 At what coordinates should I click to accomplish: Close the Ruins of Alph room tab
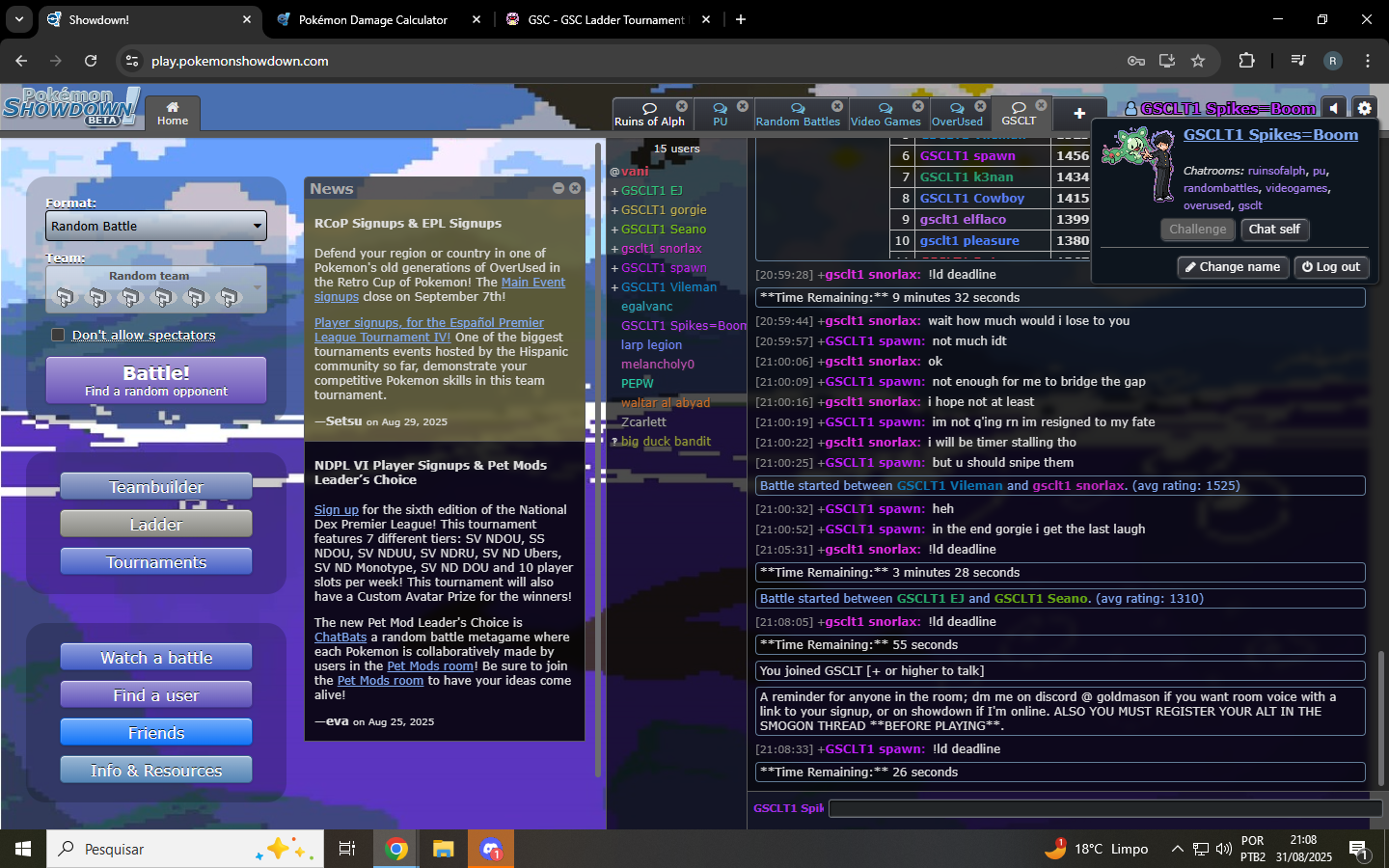pyautogui.click(x=682, y=106)
